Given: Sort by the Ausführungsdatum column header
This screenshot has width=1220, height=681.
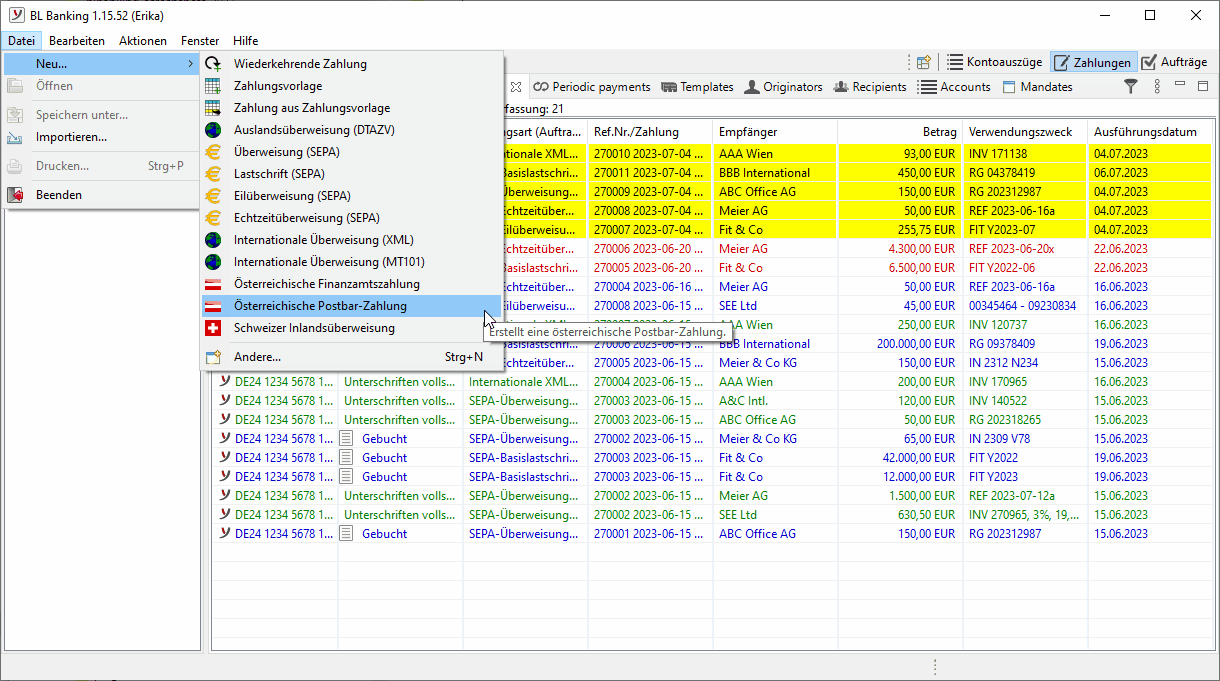Looking at the screenshot, I should [x=1144, y=132].
